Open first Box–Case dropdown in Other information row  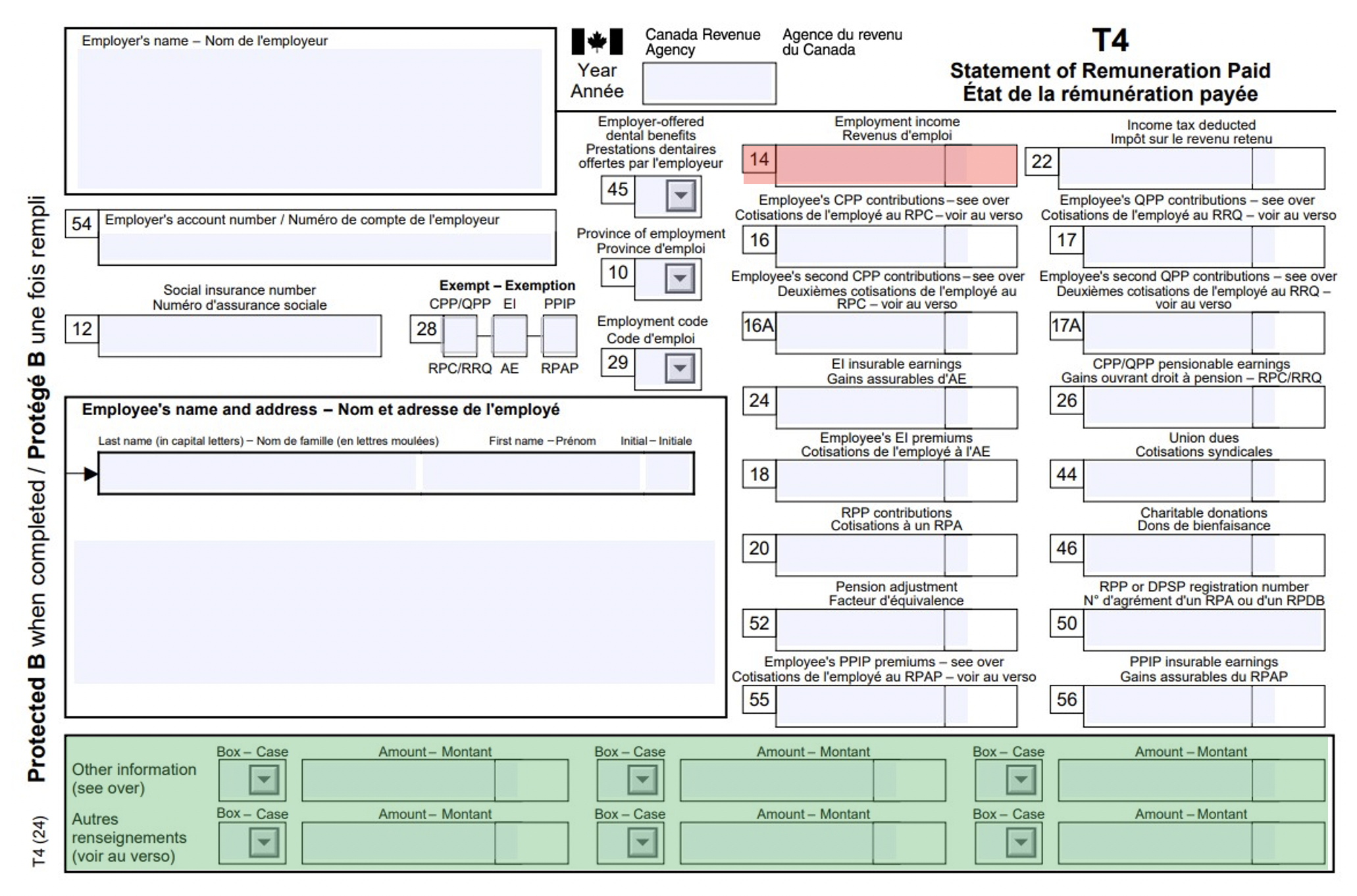[264, 780]
